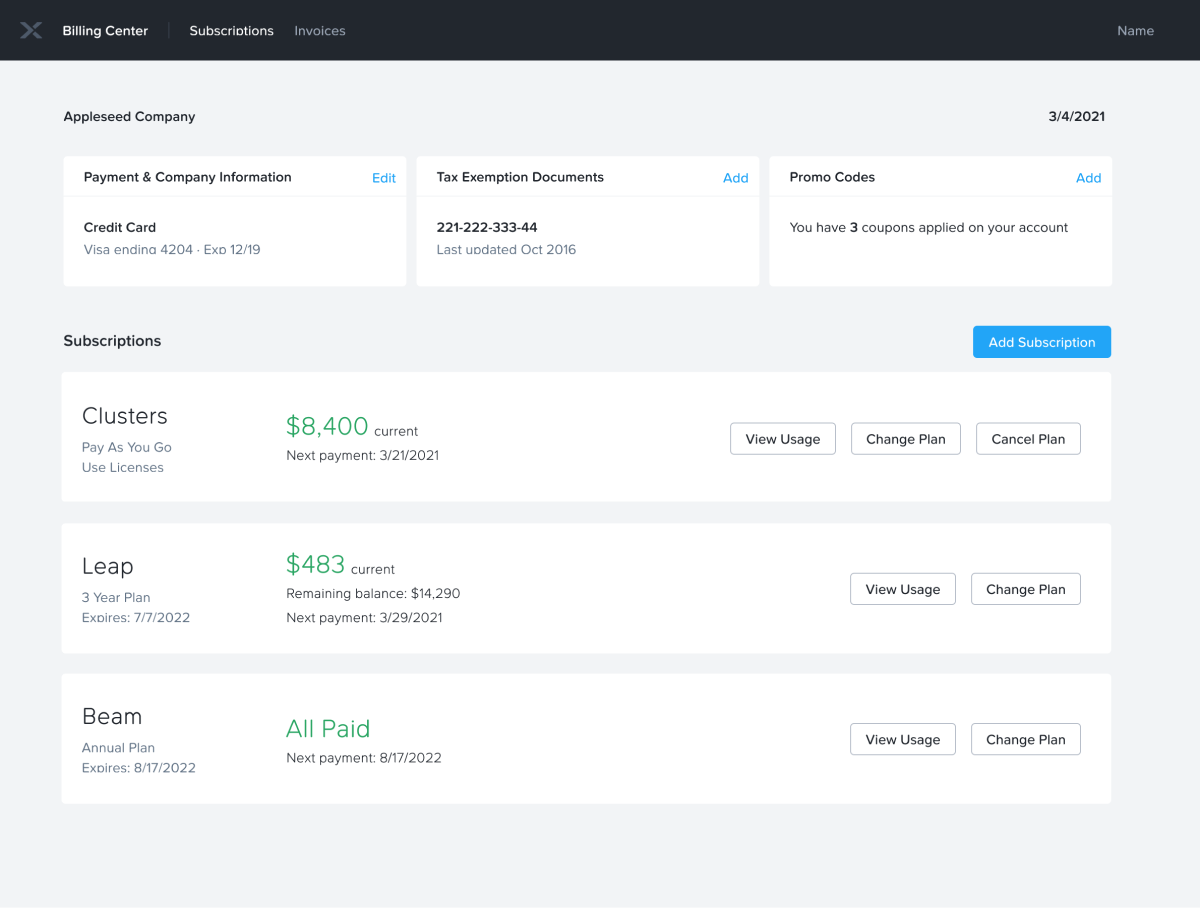Change plan for the Clusters subscription
Viewport: 1200px width, 908px height.
pos(905,438)
